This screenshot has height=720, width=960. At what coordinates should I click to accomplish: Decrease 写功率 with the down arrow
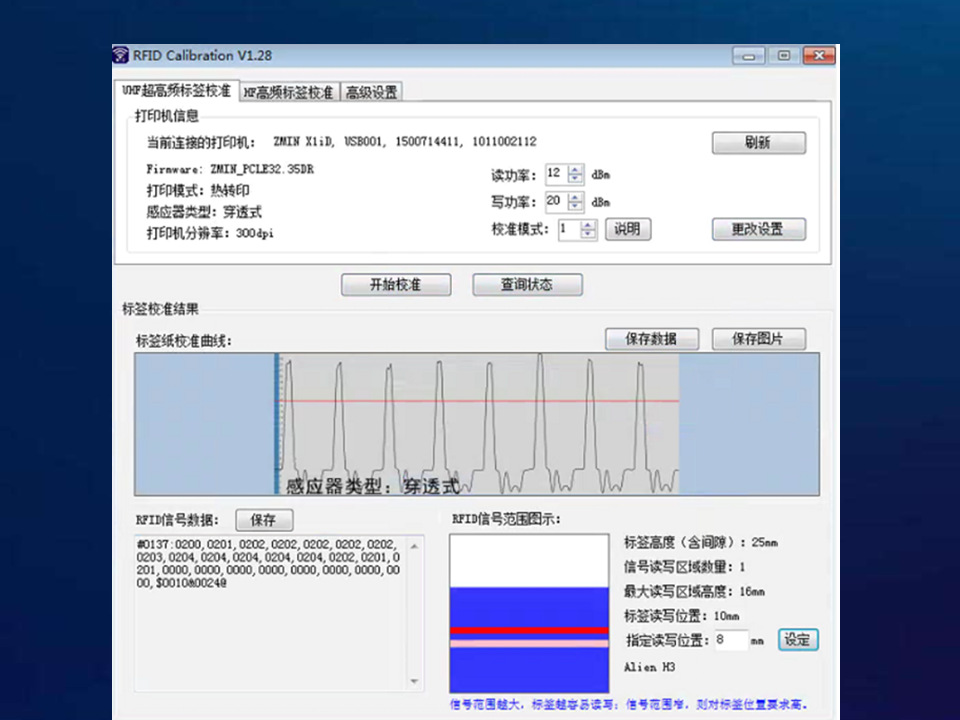coord(575,206)
